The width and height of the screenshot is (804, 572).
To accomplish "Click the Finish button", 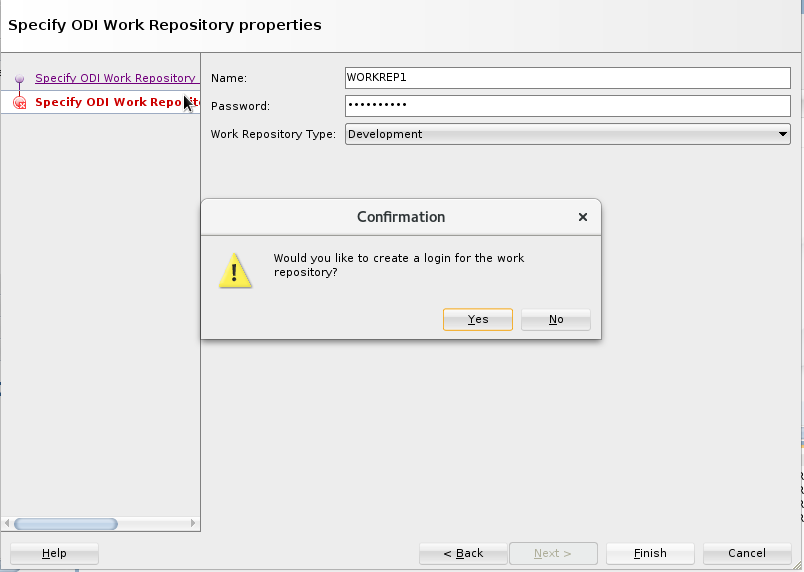I will [x=650, y=554].
